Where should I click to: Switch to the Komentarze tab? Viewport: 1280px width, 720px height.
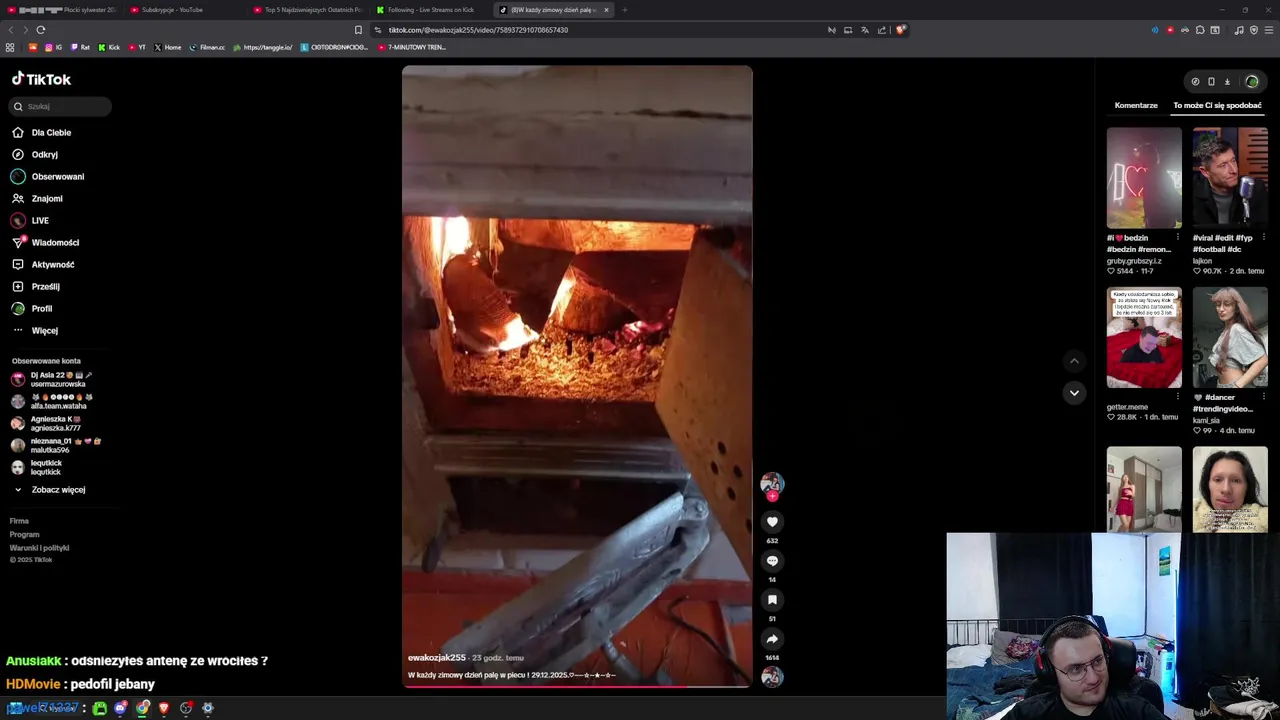pyautogui.click(x=1136, y=105)
